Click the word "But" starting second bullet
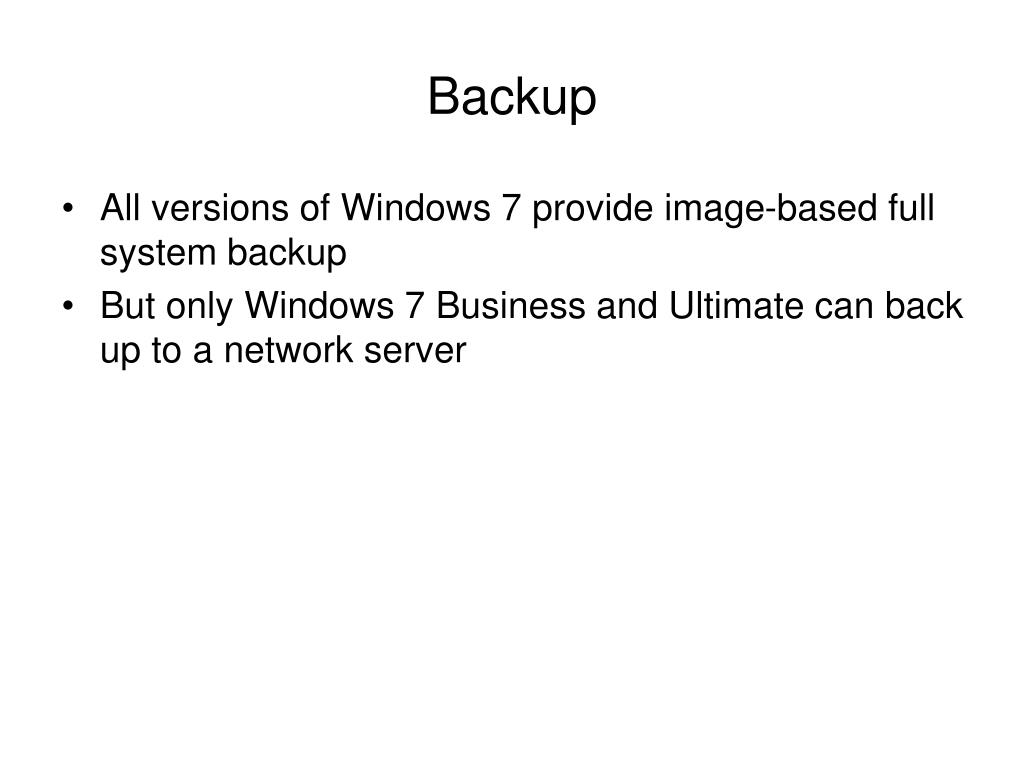1024x768 pixels. 127,305
